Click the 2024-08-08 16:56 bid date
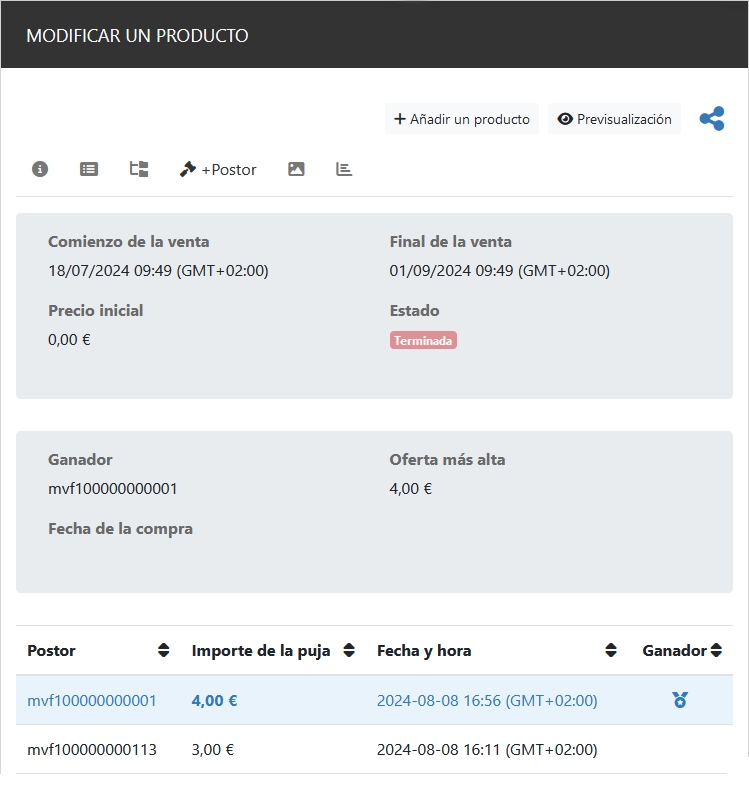The height and width of the screenshot is (785, 749). [x=487, y=701]
